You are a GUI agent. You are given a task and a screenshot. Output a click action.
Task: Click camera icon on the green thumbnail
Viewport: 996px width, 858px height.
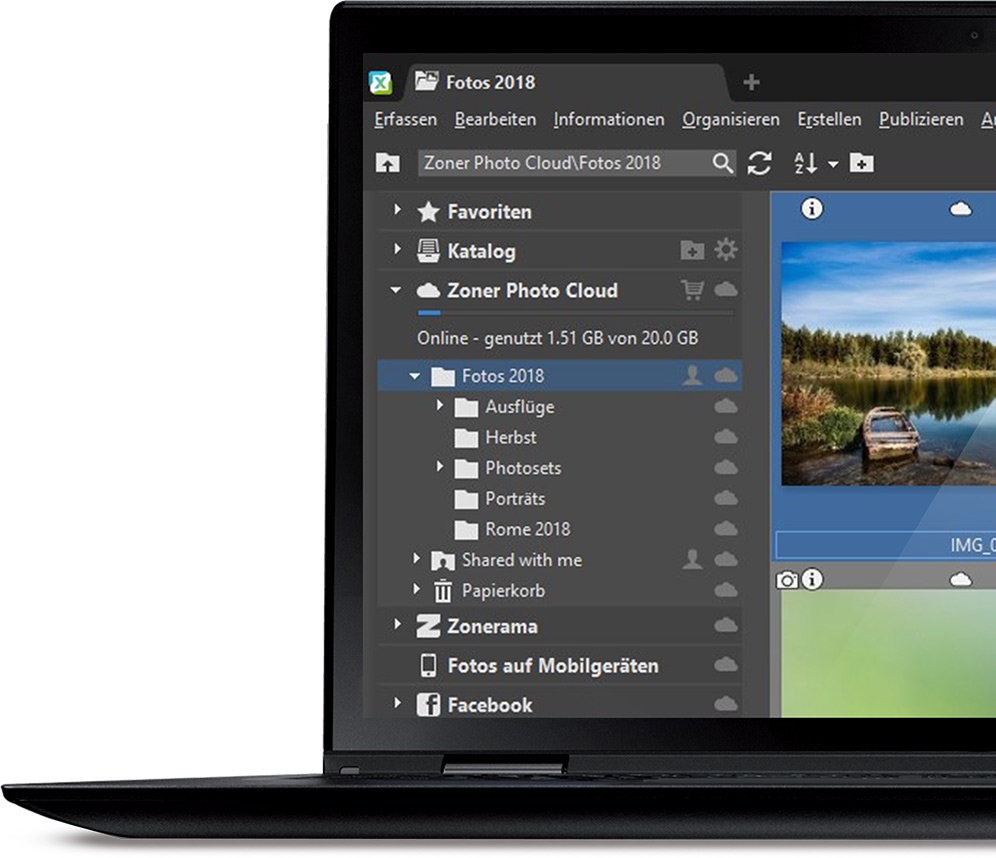click(787, 580)
